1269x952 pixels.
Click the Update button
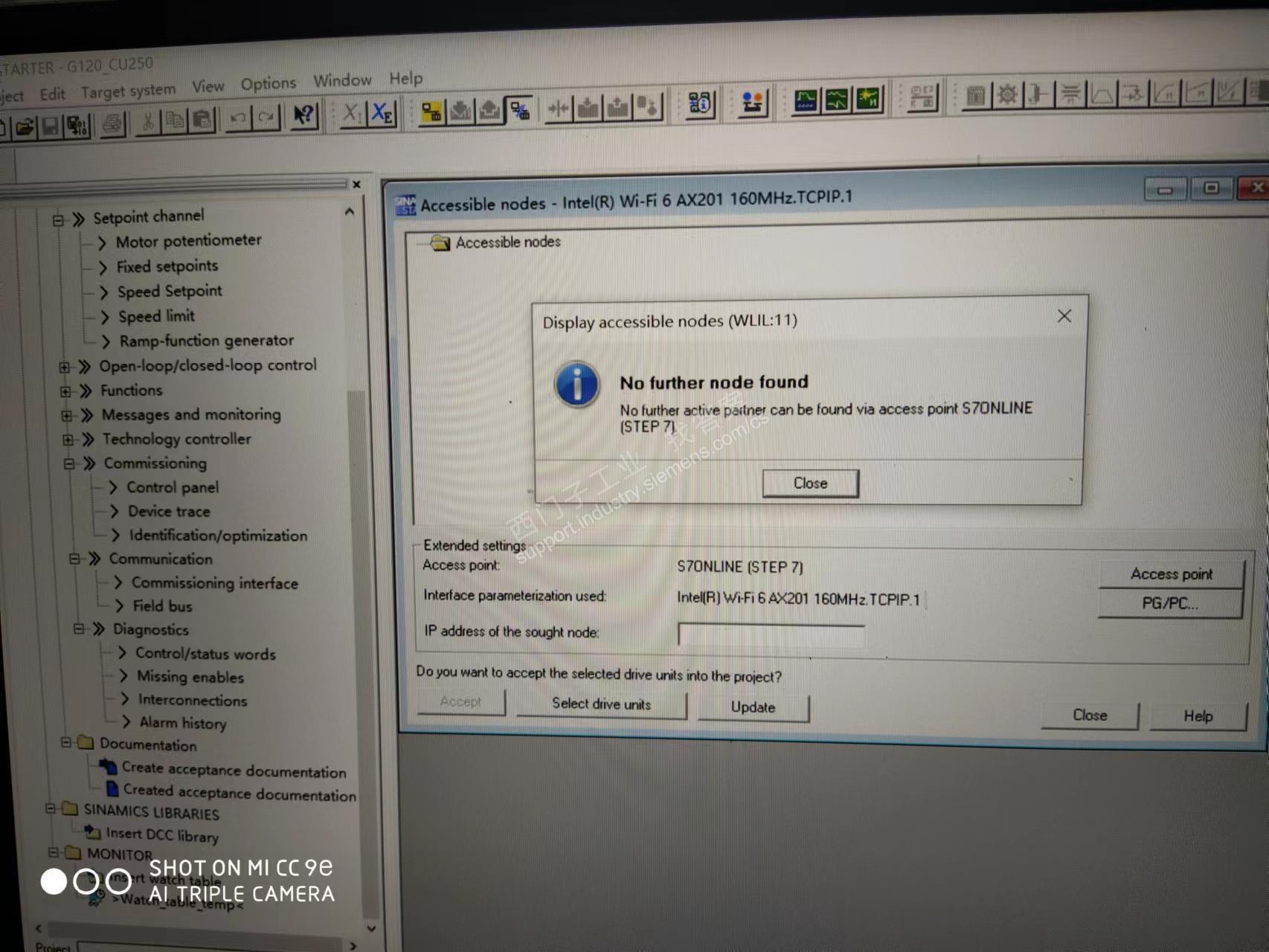pyautogui.click(x=753, y=707)
